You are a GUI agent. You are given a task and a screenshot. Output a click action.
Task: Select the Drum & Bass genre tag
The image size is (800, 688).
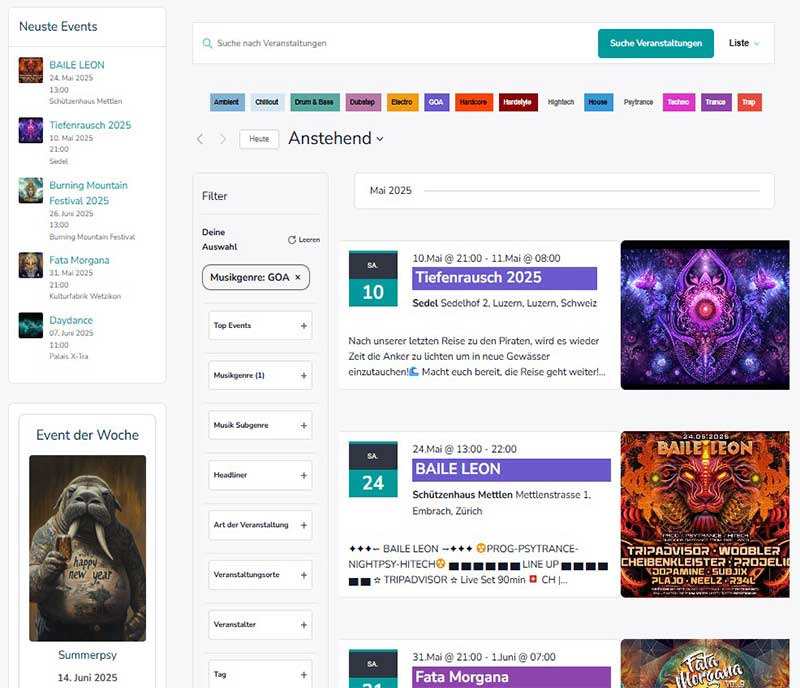tap(314, 102)
